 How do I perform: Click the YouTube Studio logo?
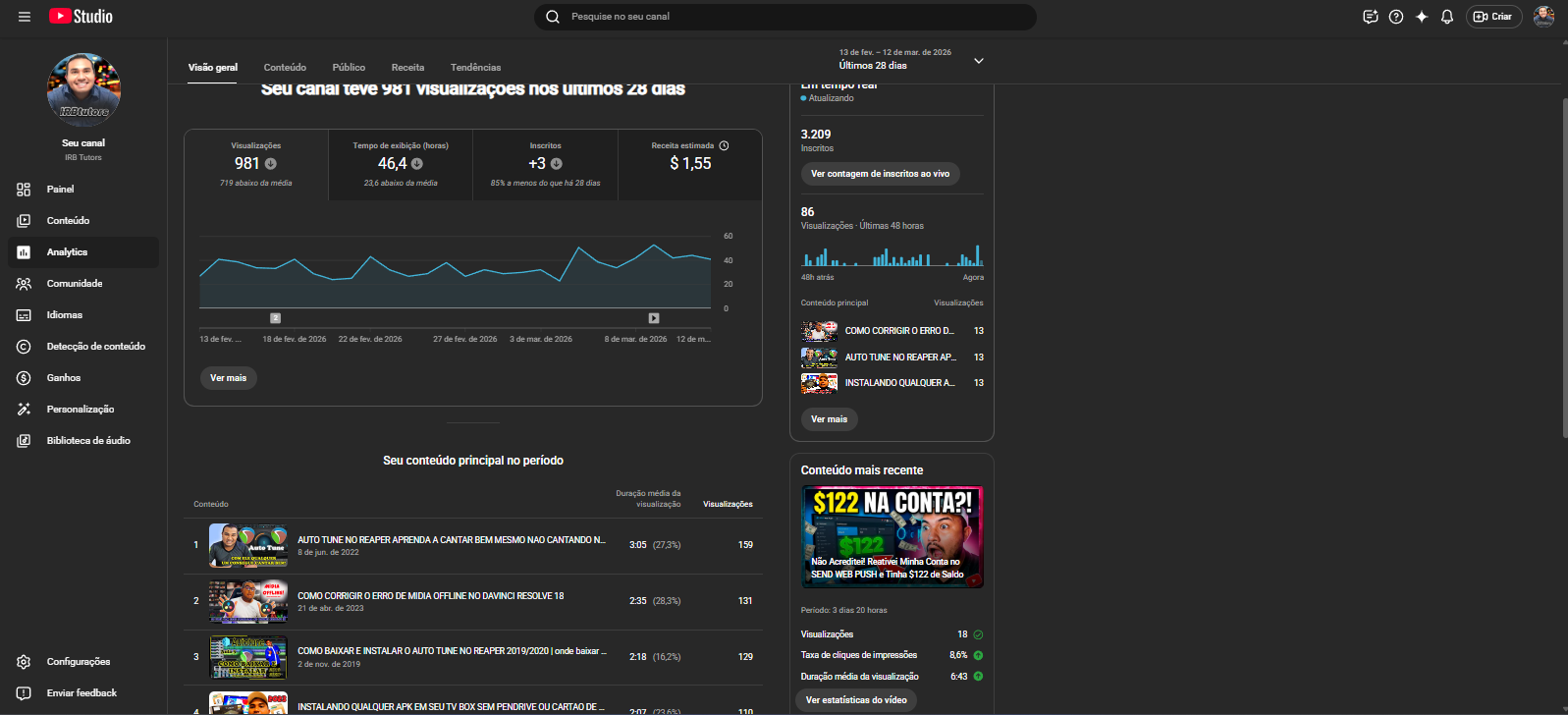pyautogui.click(x=81, y=17)
